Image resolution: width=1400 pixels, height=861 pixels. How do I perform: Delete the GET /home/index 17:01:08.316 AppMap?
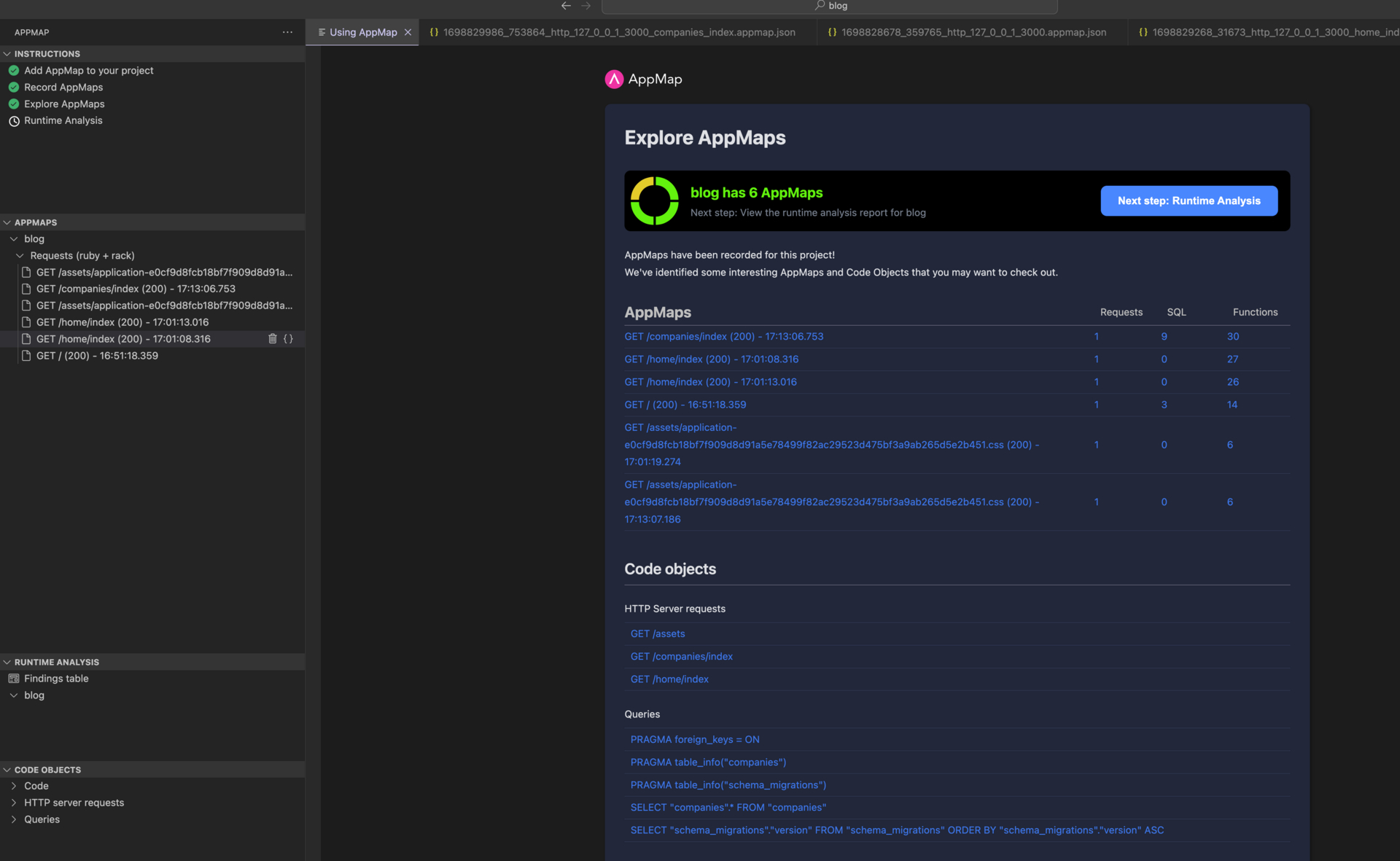coord(273,339)
